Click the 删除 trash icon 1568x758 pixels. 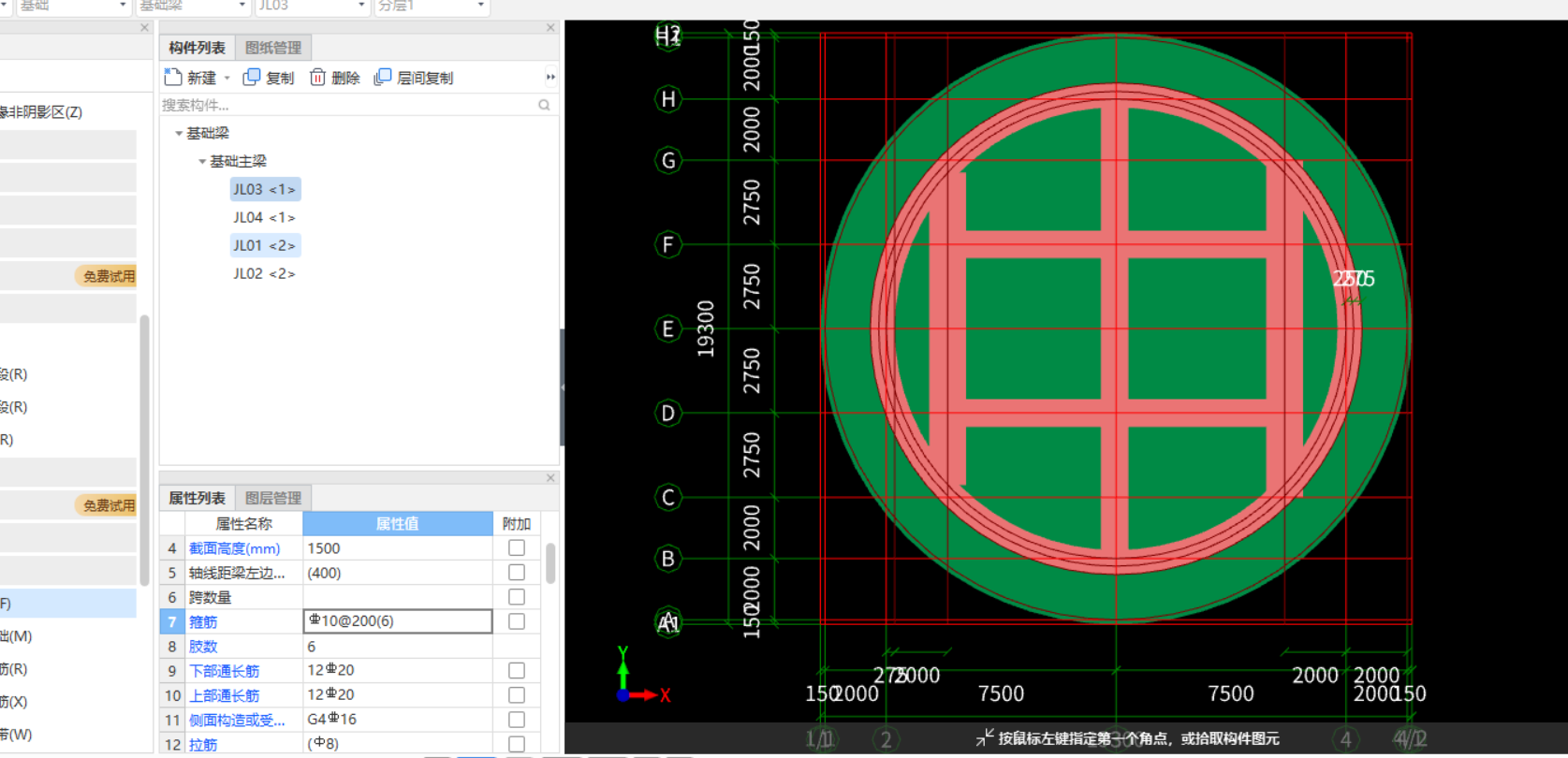tap(317, 77)
